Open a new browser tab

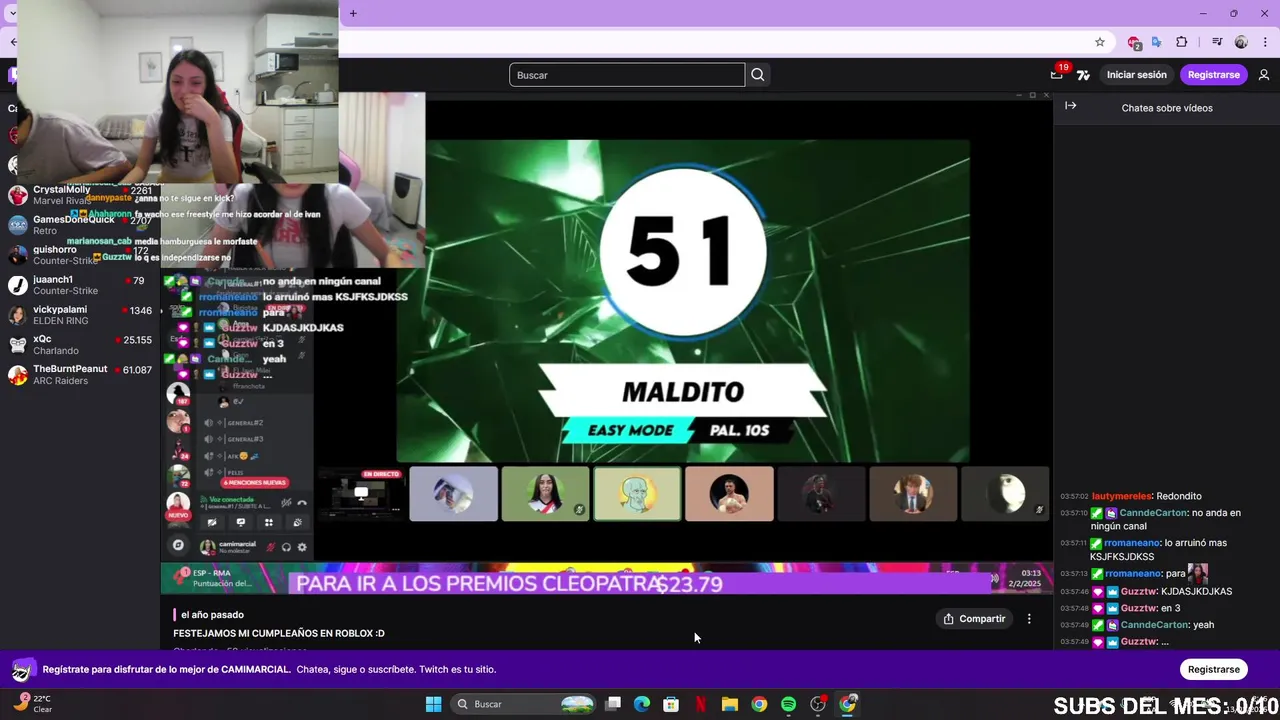[x=353, y=13]
